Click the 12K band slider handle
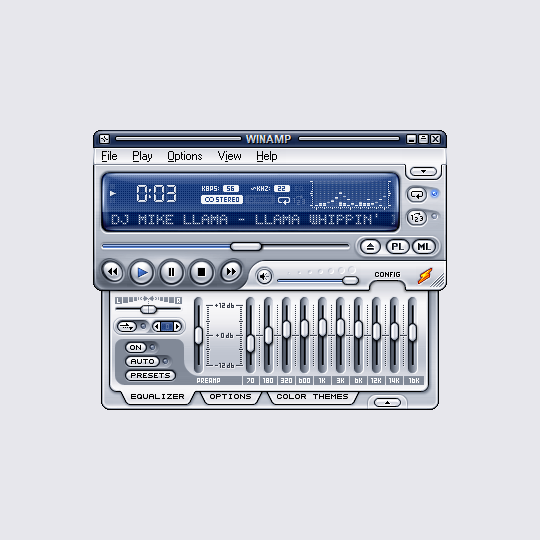Image resolution: width=540 pixels, height=540 pixels. 376,331
